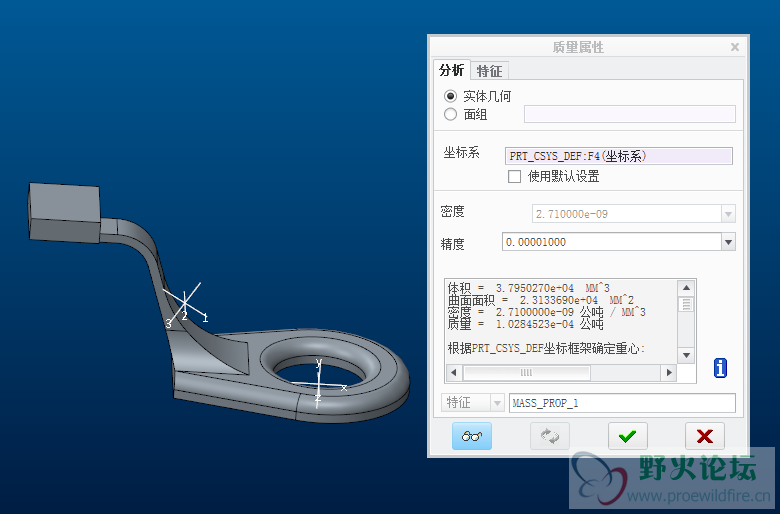780x514 pixels.
Task: Click the MASS_PROP_1 name field
Action: pyautogui.click(x=622, y=403)
